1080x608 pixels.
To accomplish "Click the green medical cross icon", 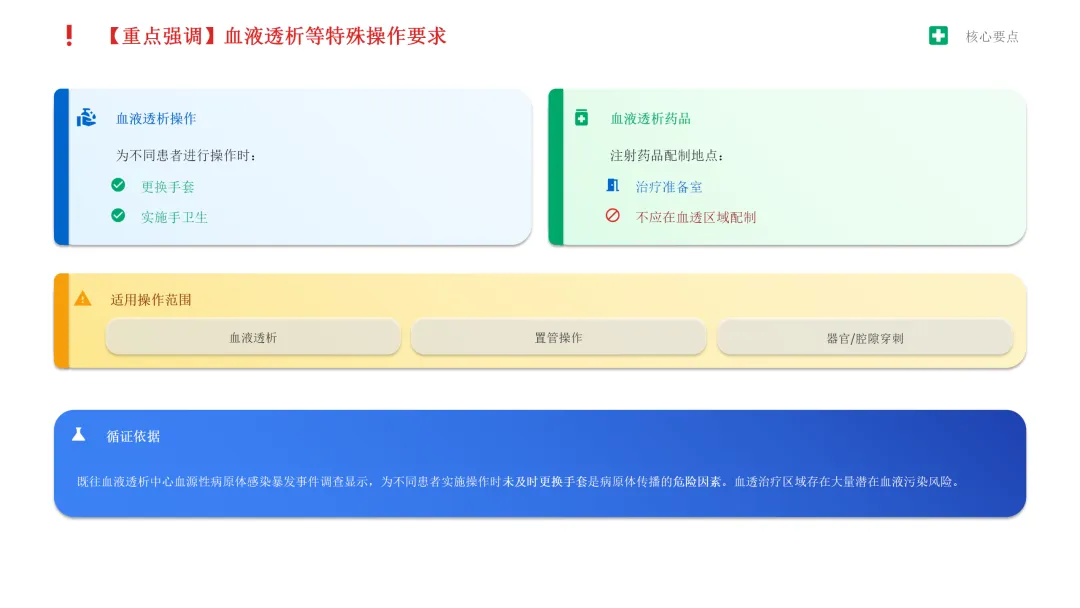I will coord(938,36).
